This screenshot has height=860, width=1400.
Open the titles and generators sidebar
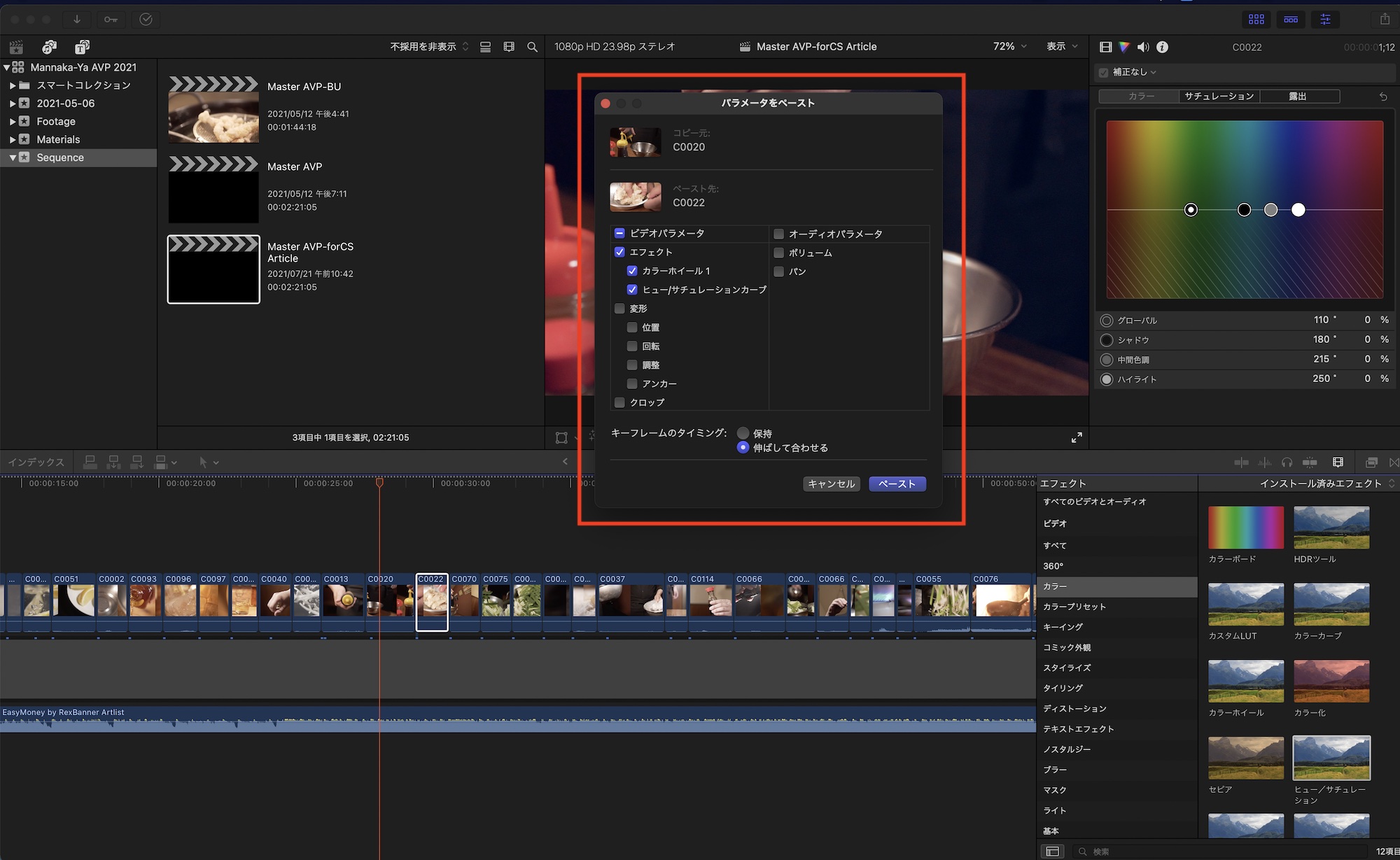[82, 47]
